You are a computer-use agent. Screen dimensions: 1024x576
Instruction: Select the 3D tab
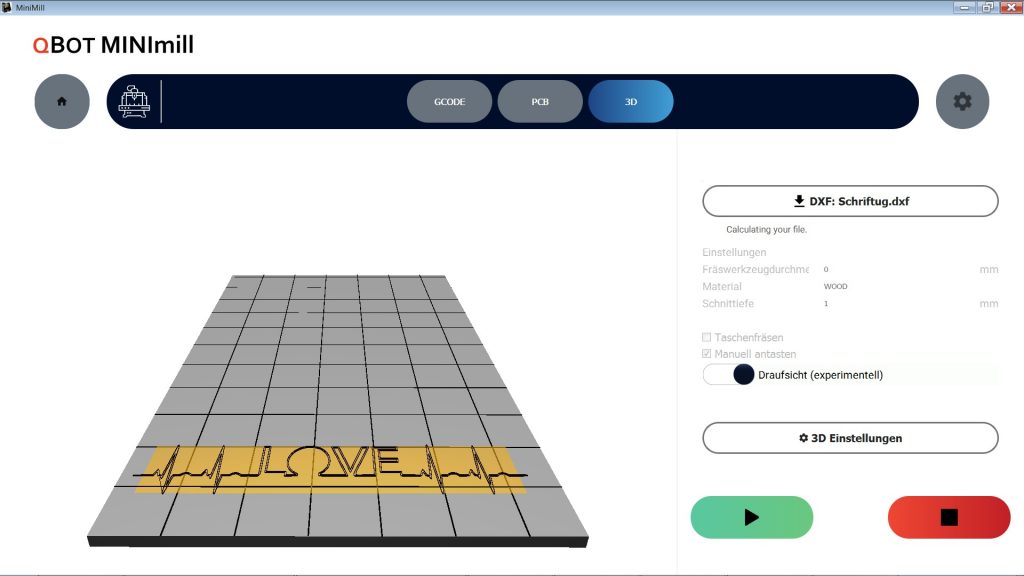pos(631,102)
